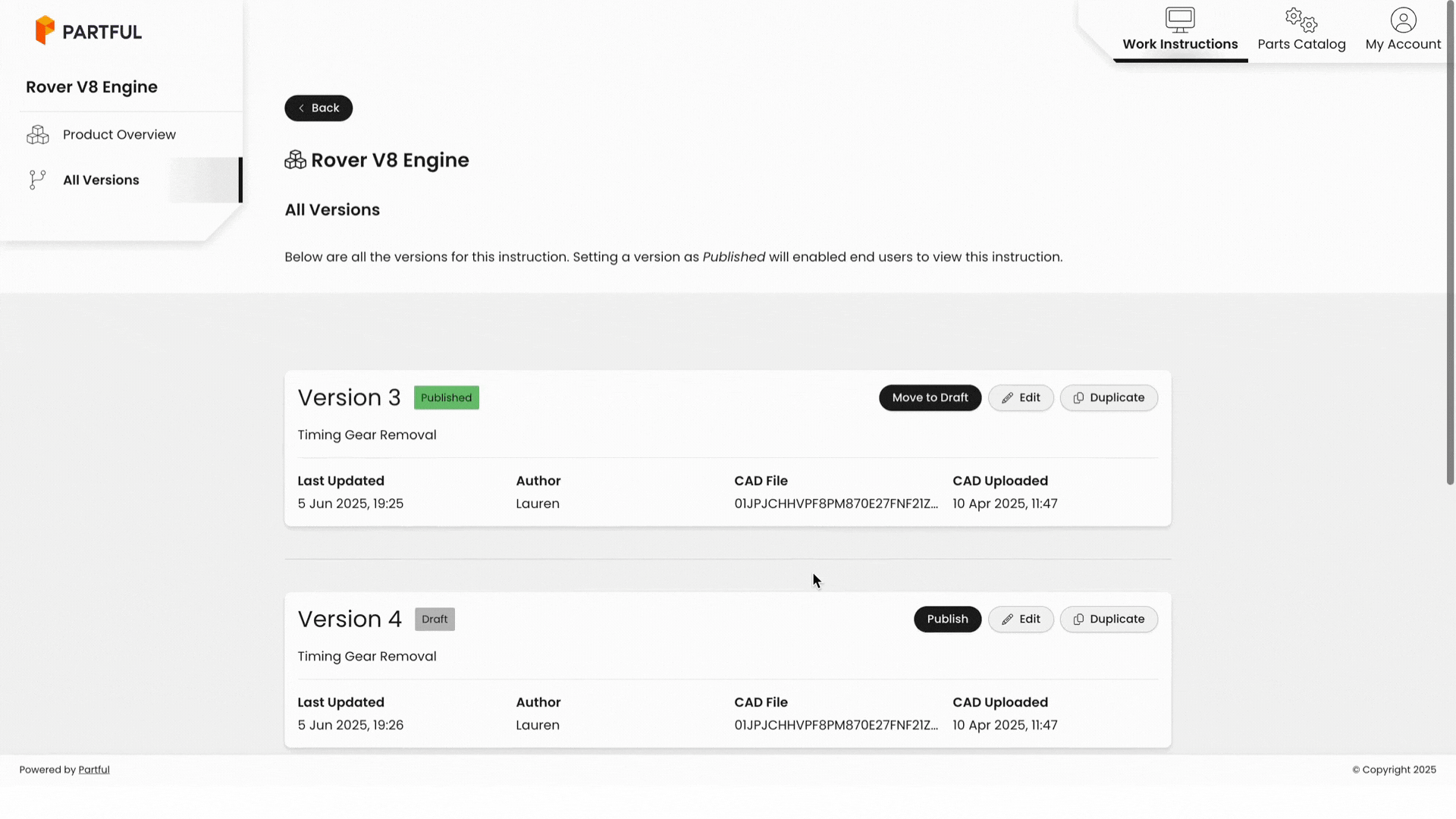Click the green Published status badge
1456x819 pixels.
(446, 397)
